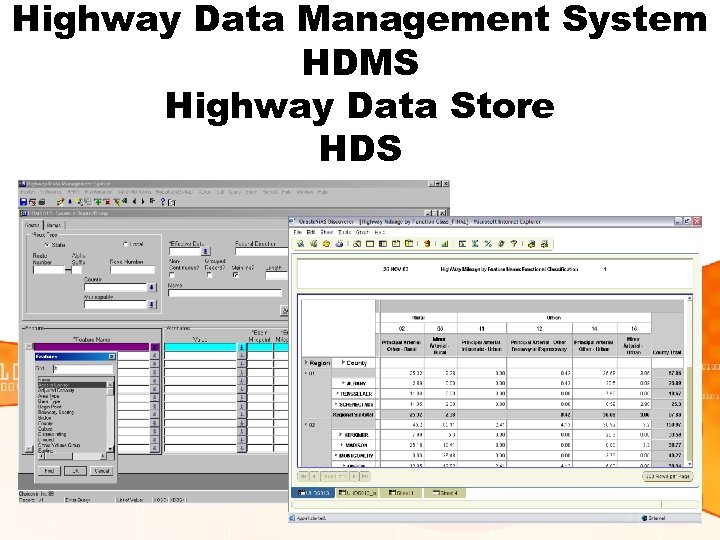
Task: Click the printer icon in Discoverer toolbar
Action: (x=339, y=244)
